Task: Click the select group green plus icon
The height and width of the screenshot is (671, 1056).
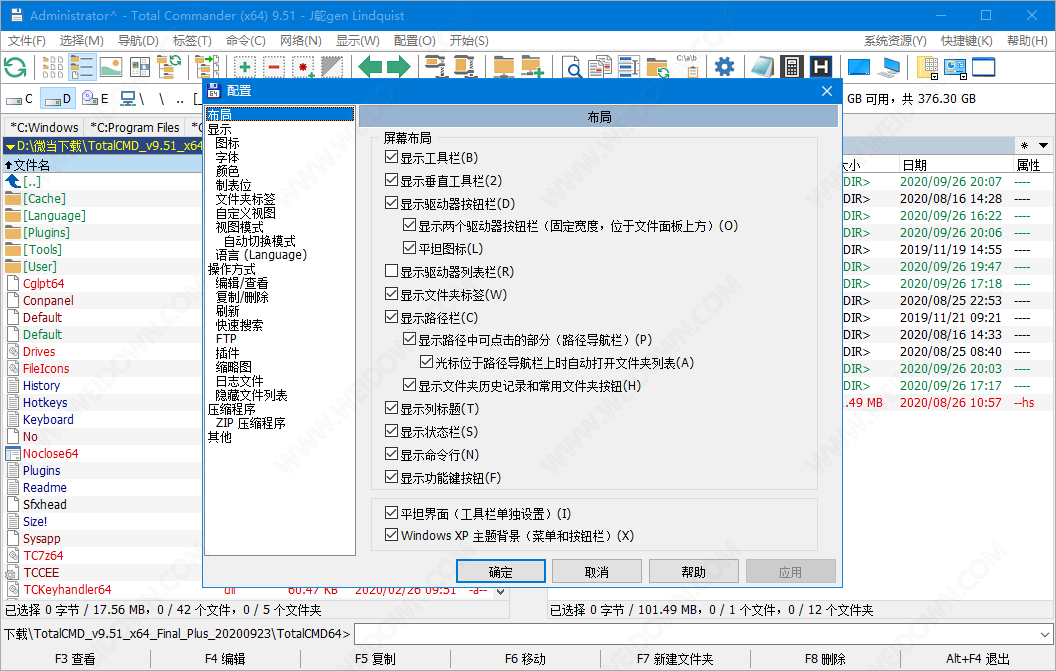Action: (x=244, y=67)
